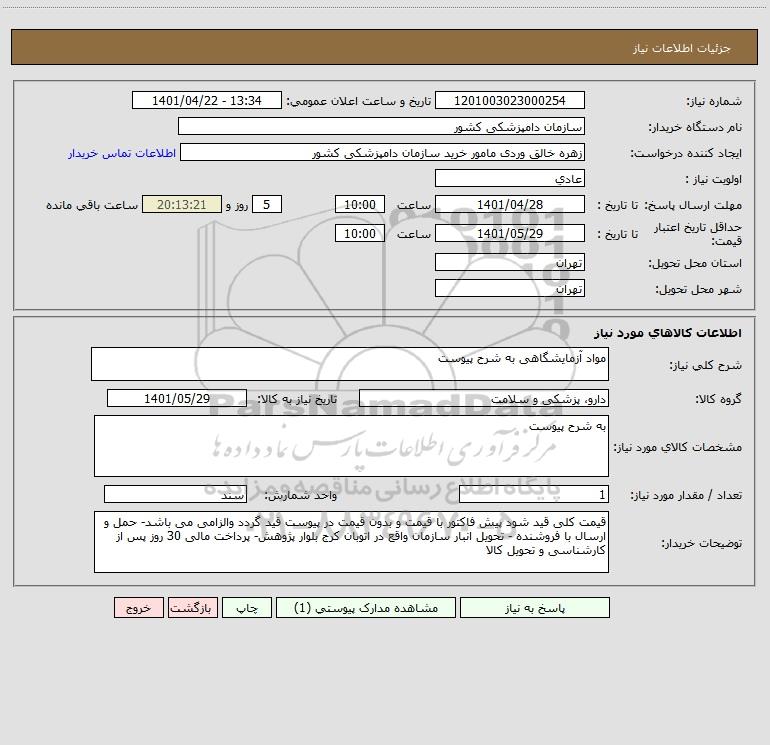Click remaining time field 20:13:21
The height and width of the screenshot is (745, 770).
(x=182, y=204)
